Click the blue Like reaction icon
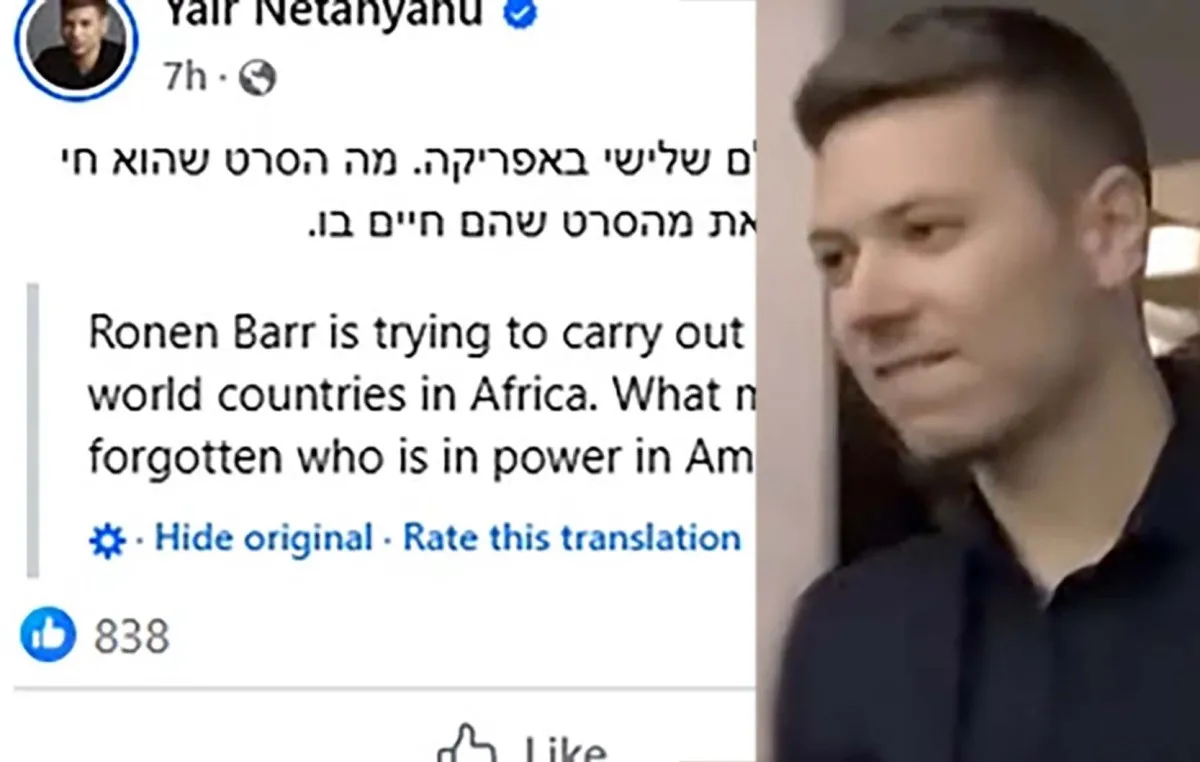The image size is (1200, 762). 48,634
